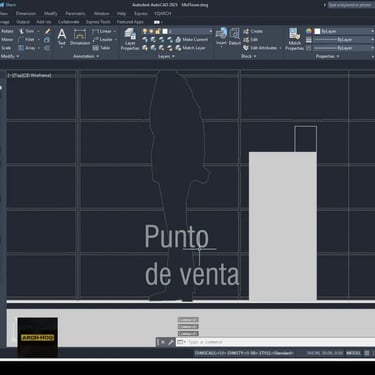The height and width of the screenshot is (375, 375).
Task: Open the Dimension menu
Action: click(26, 14)
